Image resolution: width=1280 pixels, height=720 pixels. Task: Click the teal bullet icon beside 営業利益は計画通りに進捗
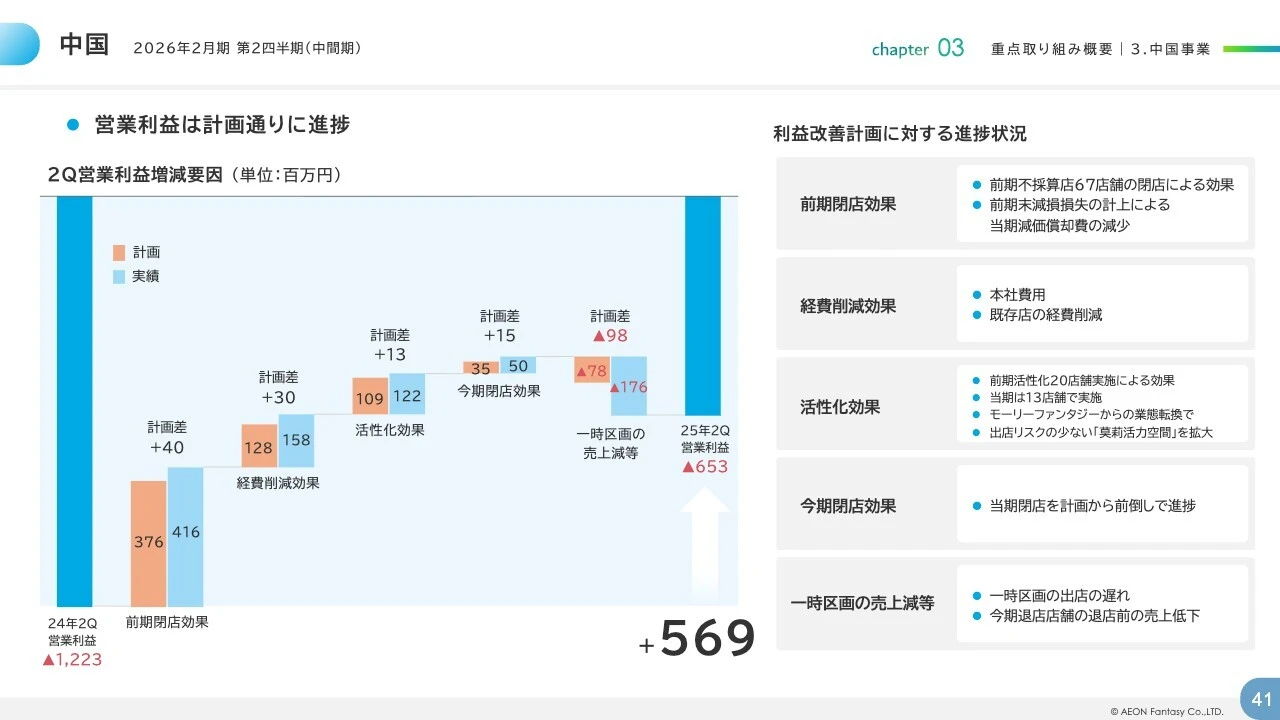coord(70,124)
